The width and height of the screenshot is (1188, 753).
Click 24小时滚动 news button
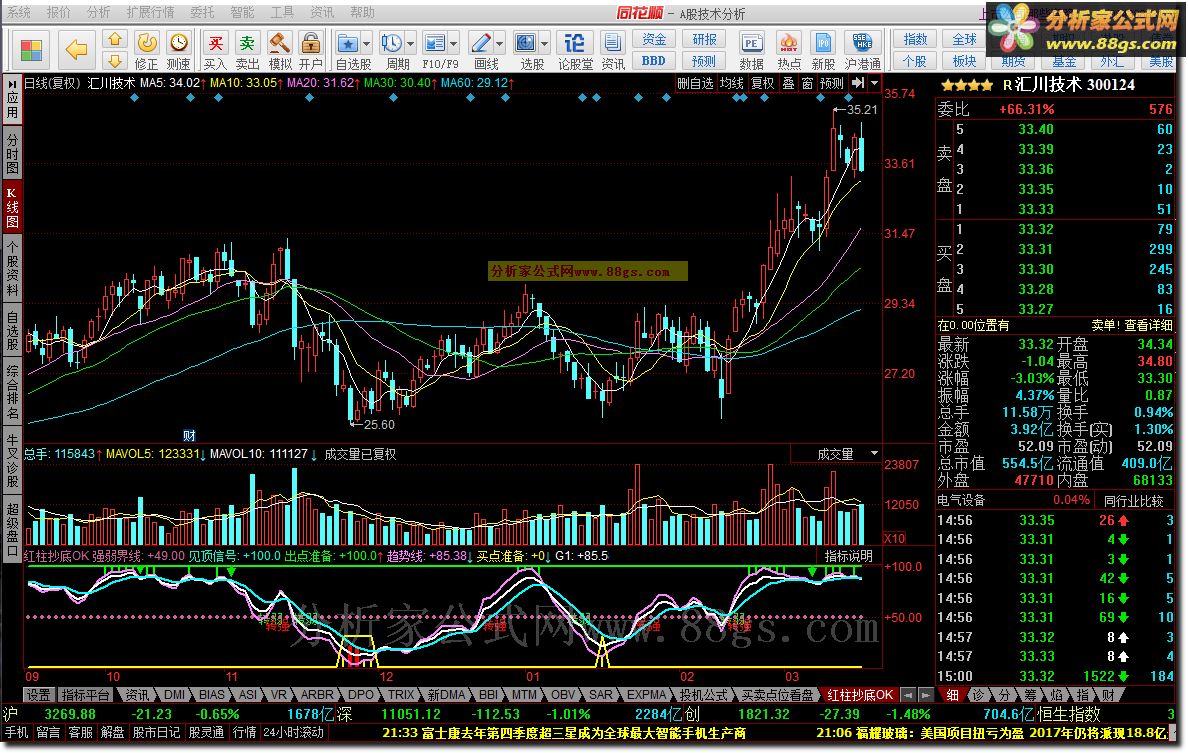tap(293, 733)
